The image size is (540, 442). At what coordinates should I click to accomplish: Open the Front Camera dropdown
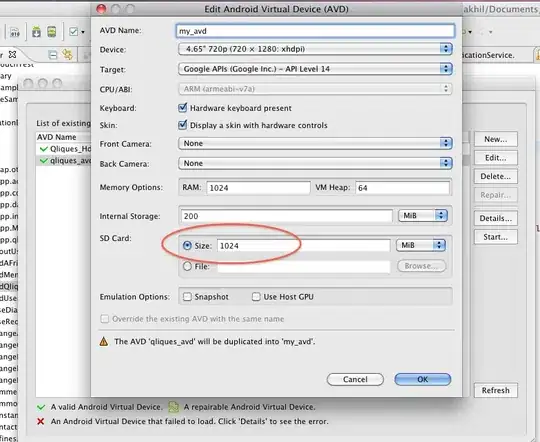315,143
